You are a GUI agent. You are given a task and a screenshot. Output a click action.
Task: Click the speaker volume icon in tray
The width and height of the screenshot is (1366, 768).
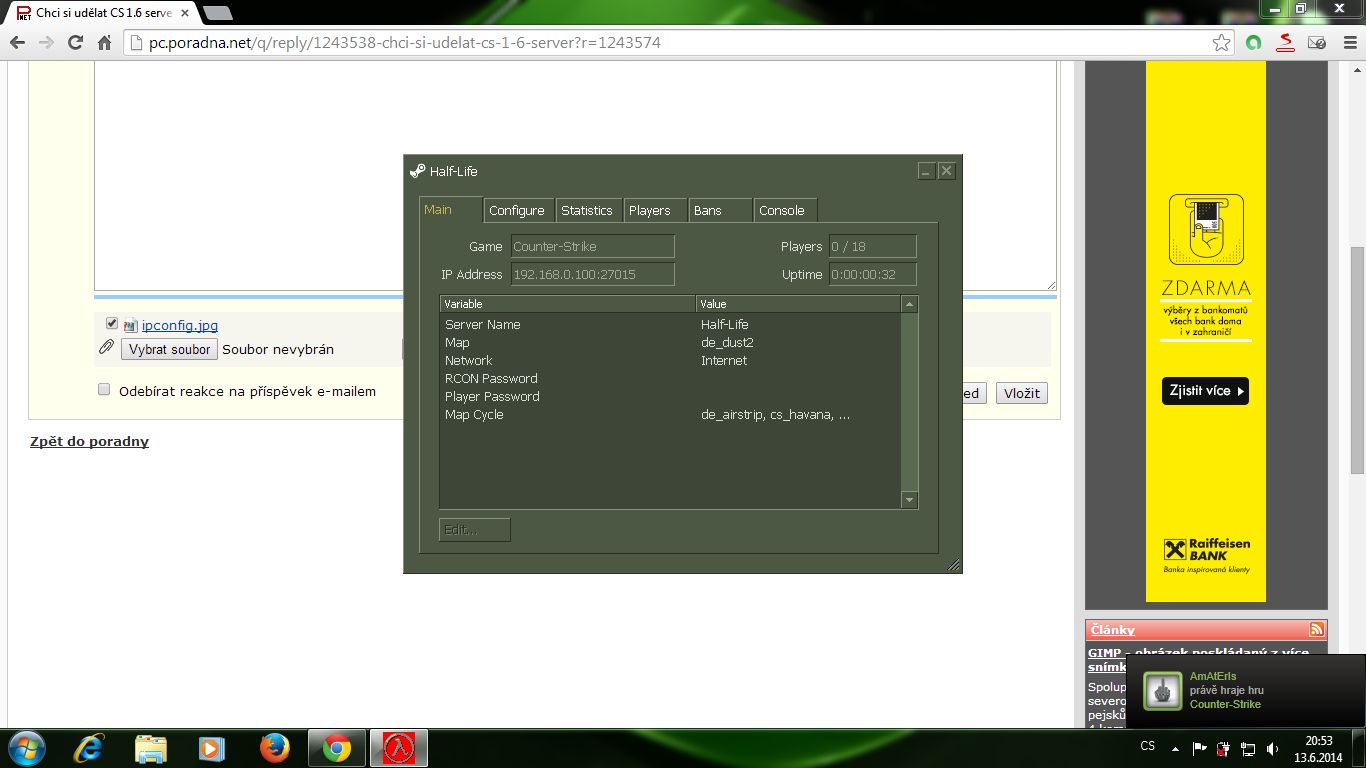click(1272, 747)
